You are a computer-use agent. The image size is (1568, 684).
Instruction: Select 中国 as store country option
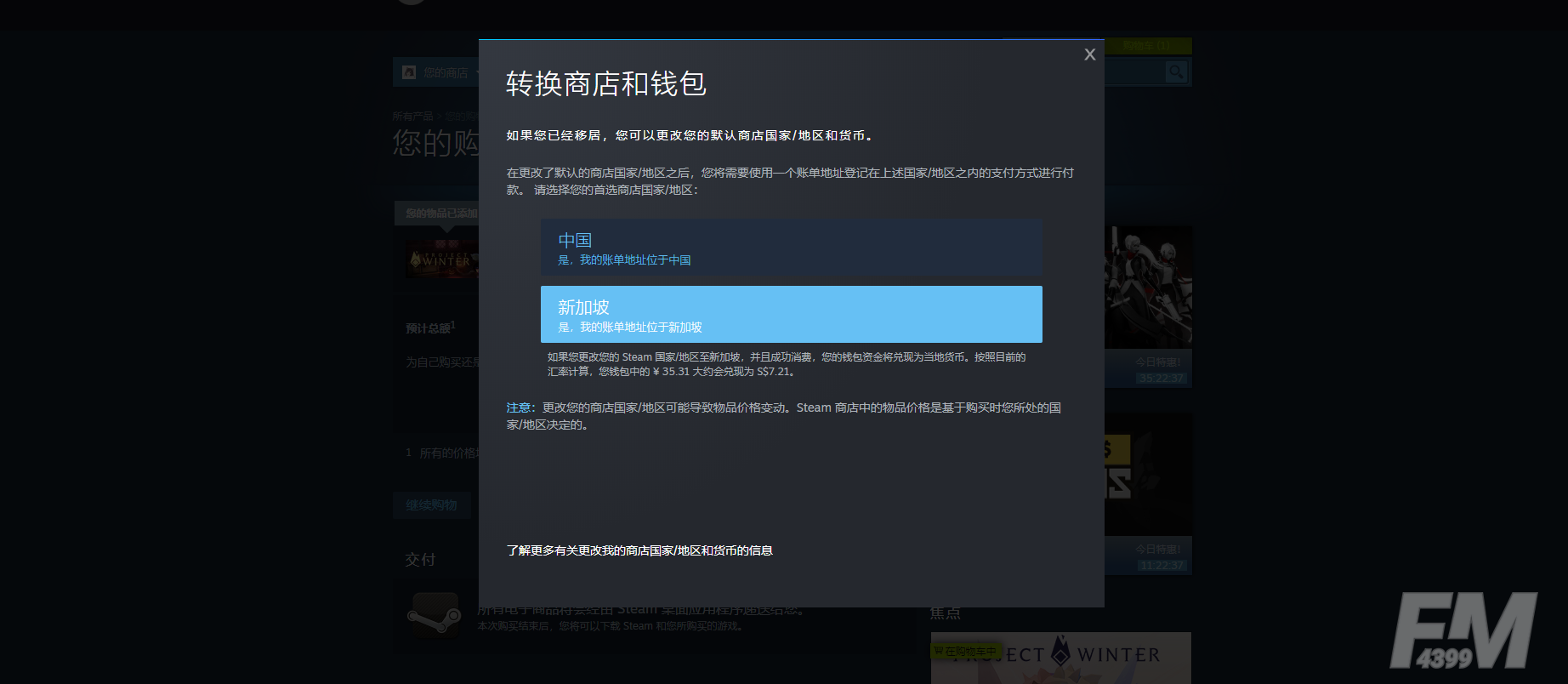[x=791, y=248]
